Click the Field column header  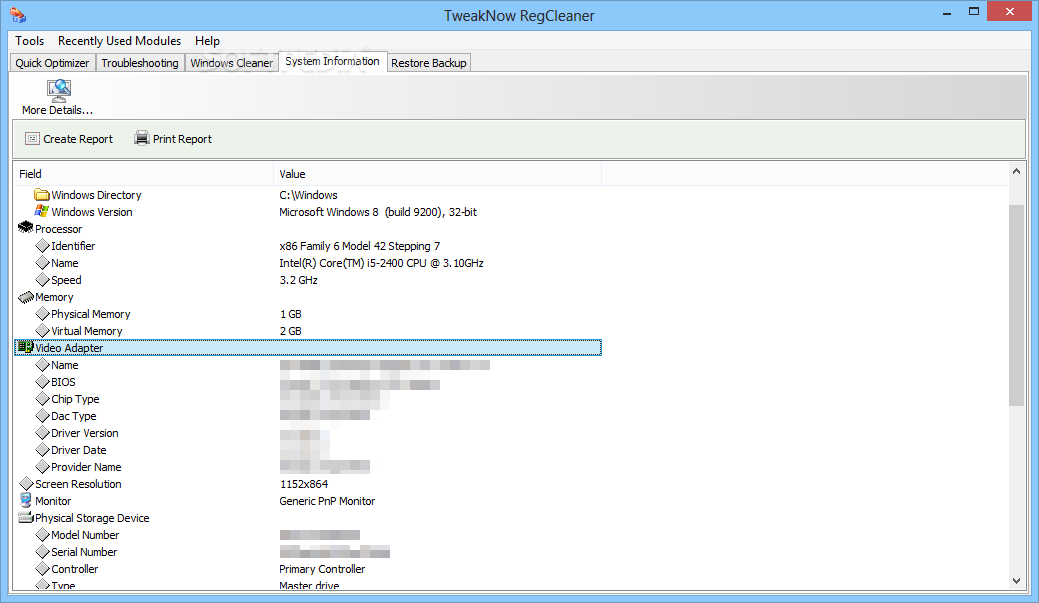coord(143,174)
